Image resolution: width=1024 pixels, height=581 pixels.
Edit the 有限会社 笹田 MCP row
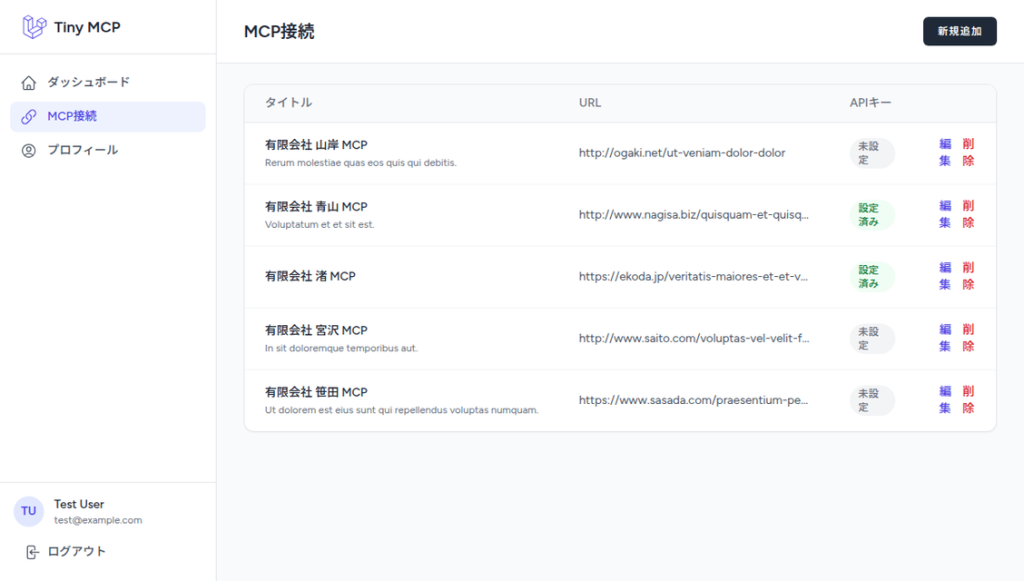[x=945, y=400]
